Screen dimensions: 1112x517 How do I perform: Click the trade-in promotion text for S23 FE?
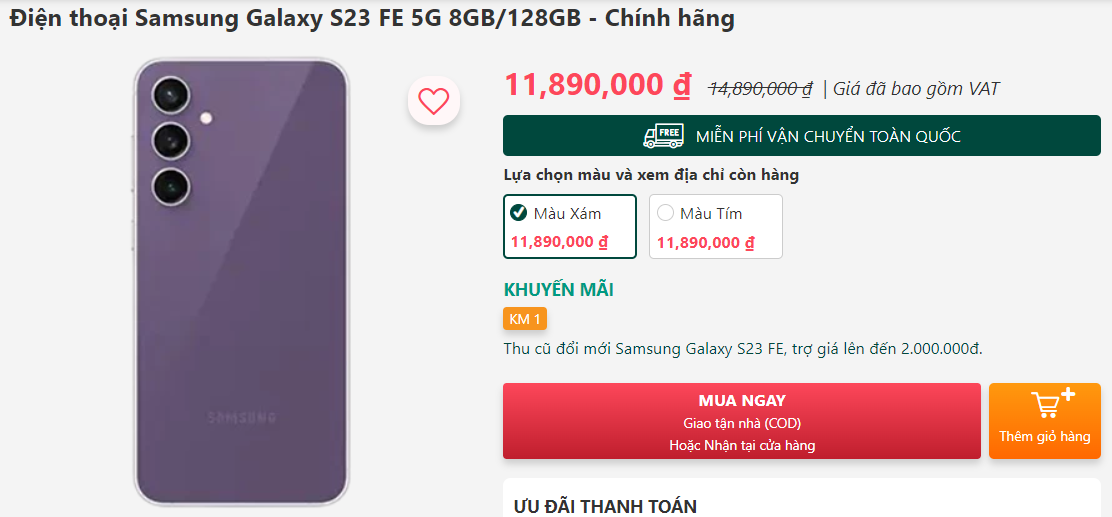point(743,349)
